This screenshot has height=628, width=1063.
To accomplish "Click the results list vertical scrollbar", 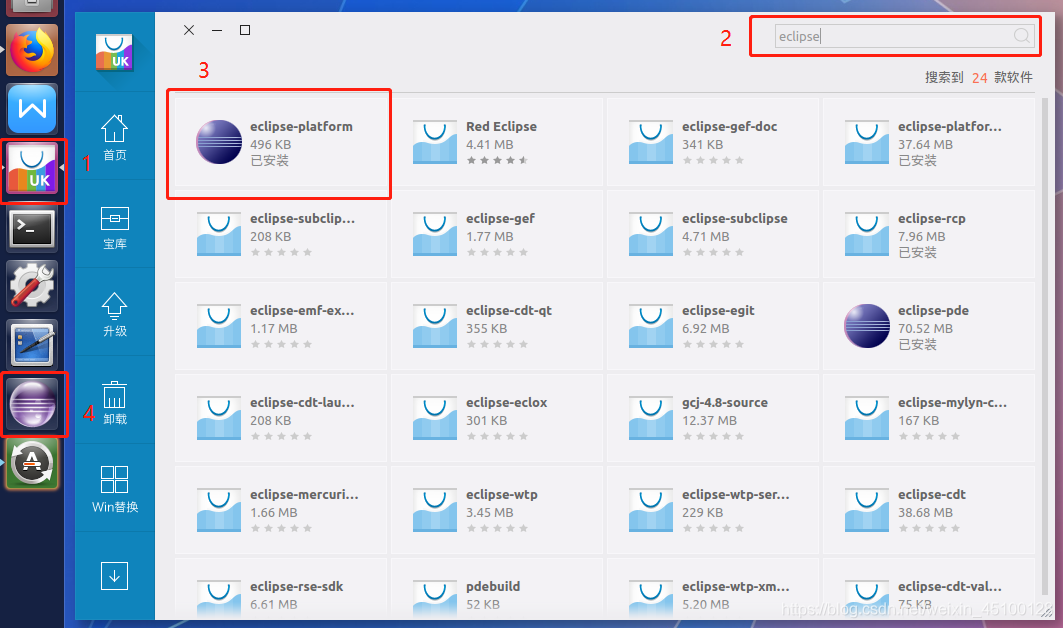I will [1045, 346].
